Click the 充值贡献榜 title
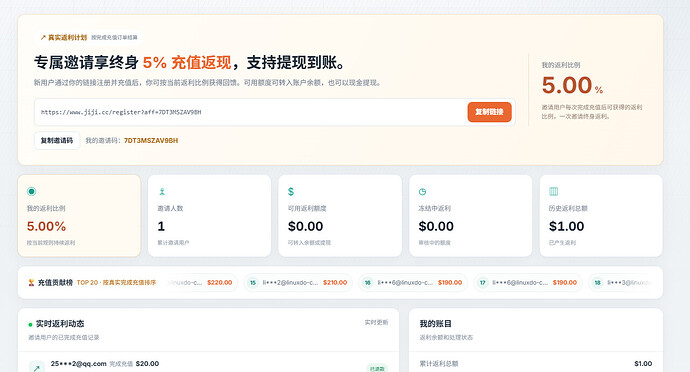The width and height of the screenshot is (690, 372). pyautogui.click(x=55, y=283)
